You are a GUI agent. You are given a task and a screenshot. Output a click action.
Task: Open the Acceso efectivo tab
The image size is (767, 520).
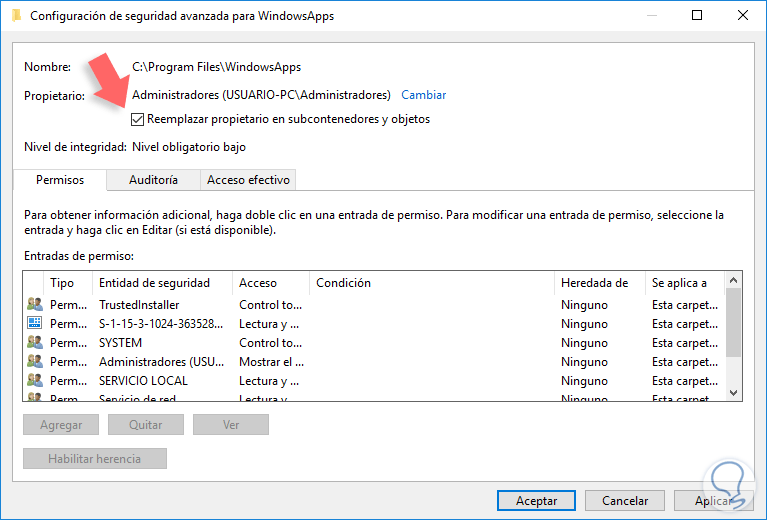click(x=248, y=180)
